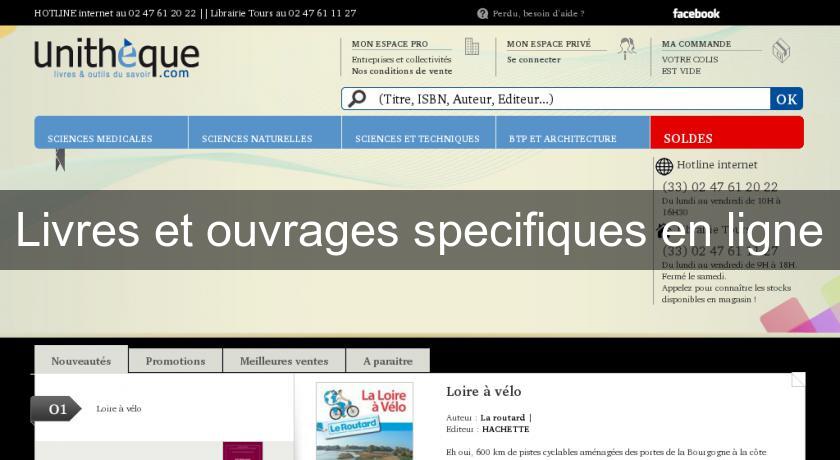This screenshot has width=840, height=460.
Task: Switch to the A paraître tab
Action: click(x=388, y=360)
